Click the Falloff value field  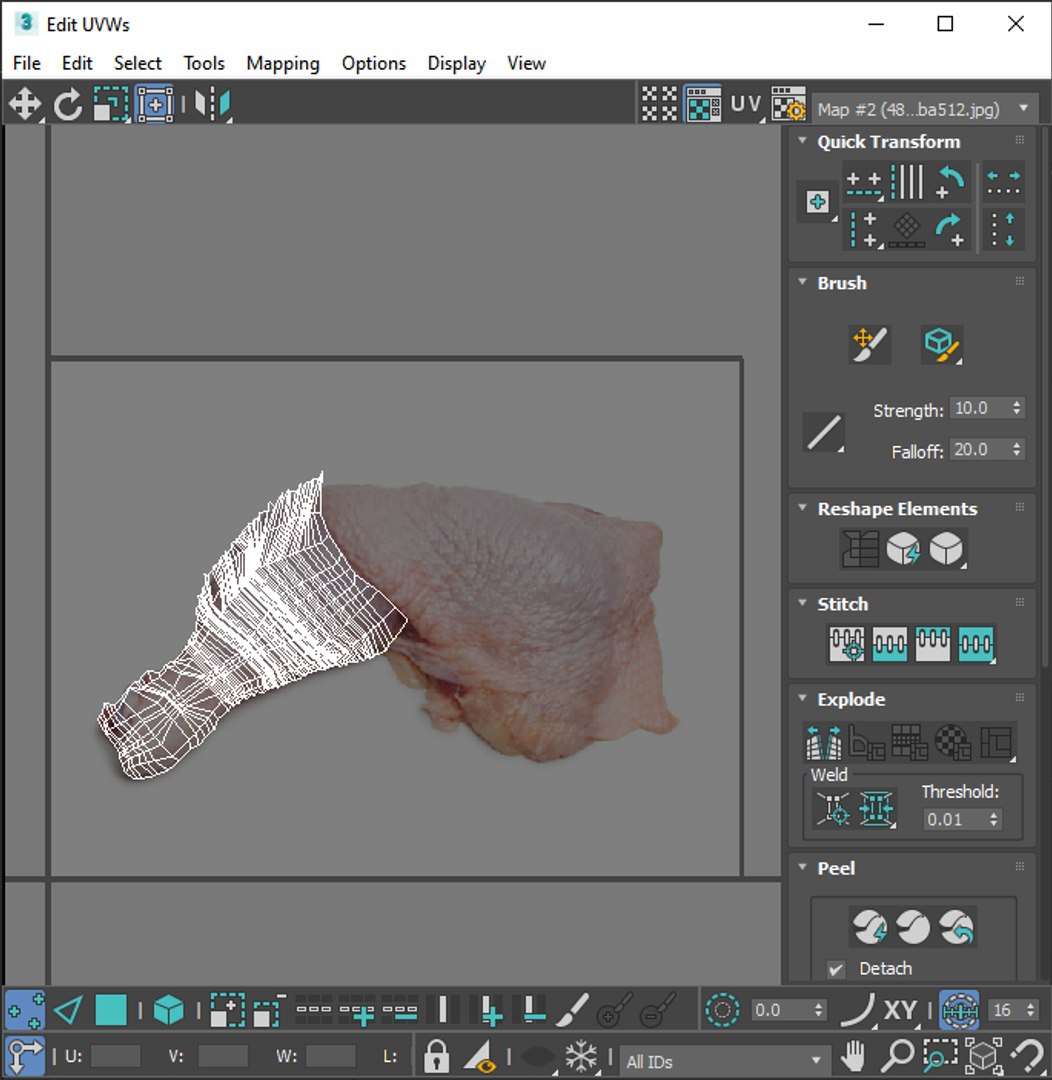point(980,450)
